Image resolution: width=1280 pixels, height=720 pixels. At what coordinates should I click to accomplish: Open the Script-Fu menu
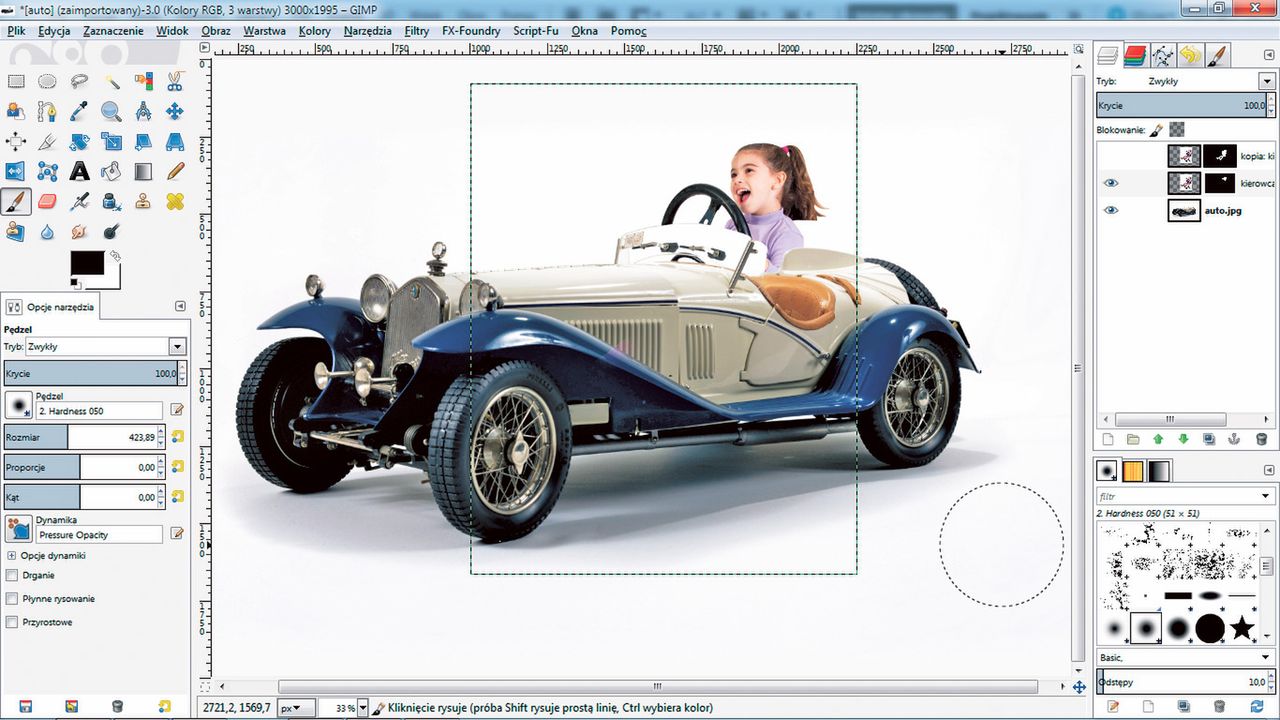(536, 31)
